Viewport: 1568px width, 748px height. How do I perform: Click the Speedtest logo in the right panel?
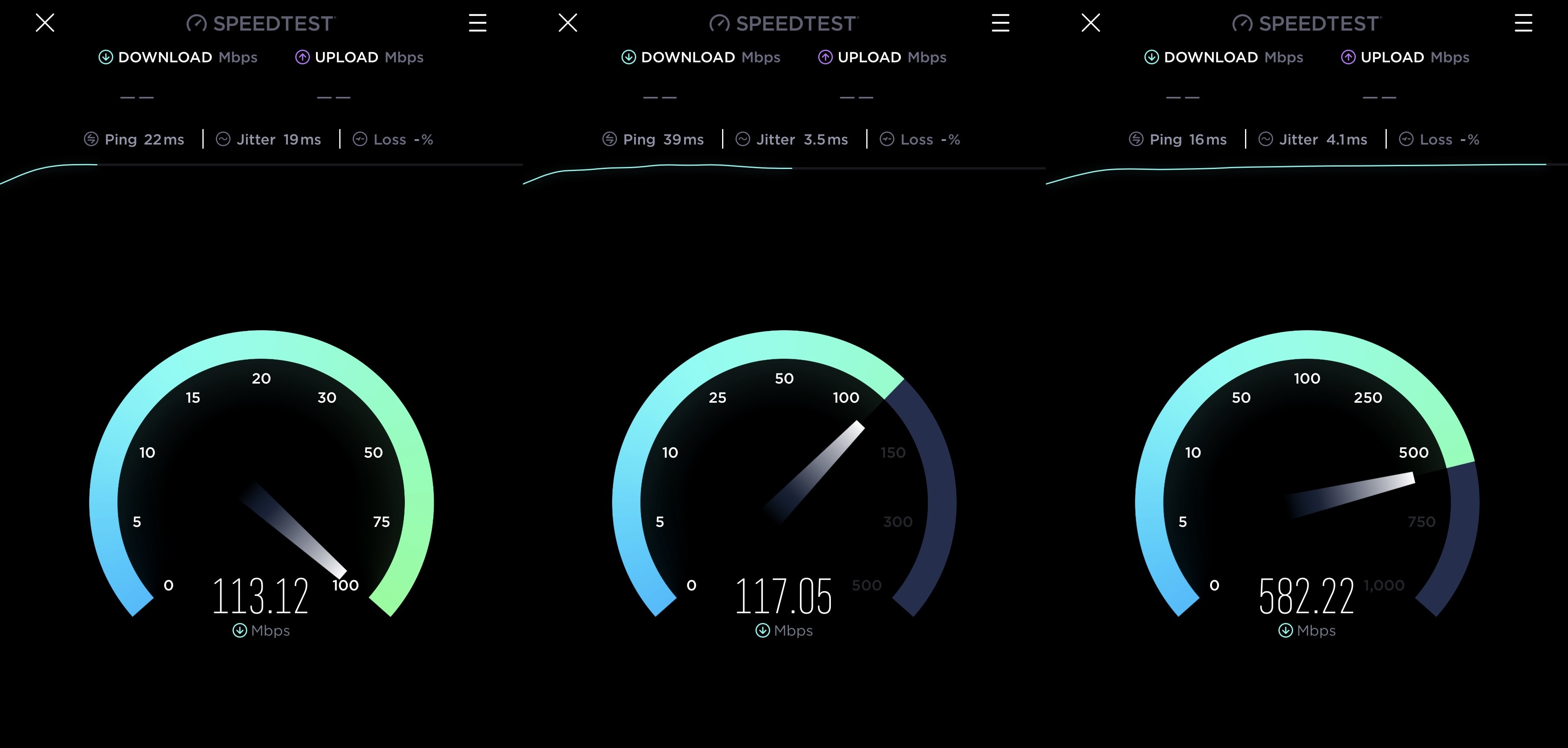(x=1307, y=23)
